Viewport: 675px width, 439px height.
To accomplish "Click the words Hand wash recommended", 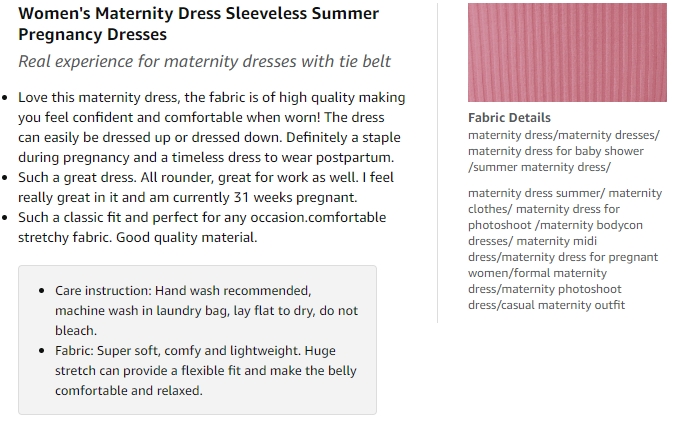I will point(233,291).
